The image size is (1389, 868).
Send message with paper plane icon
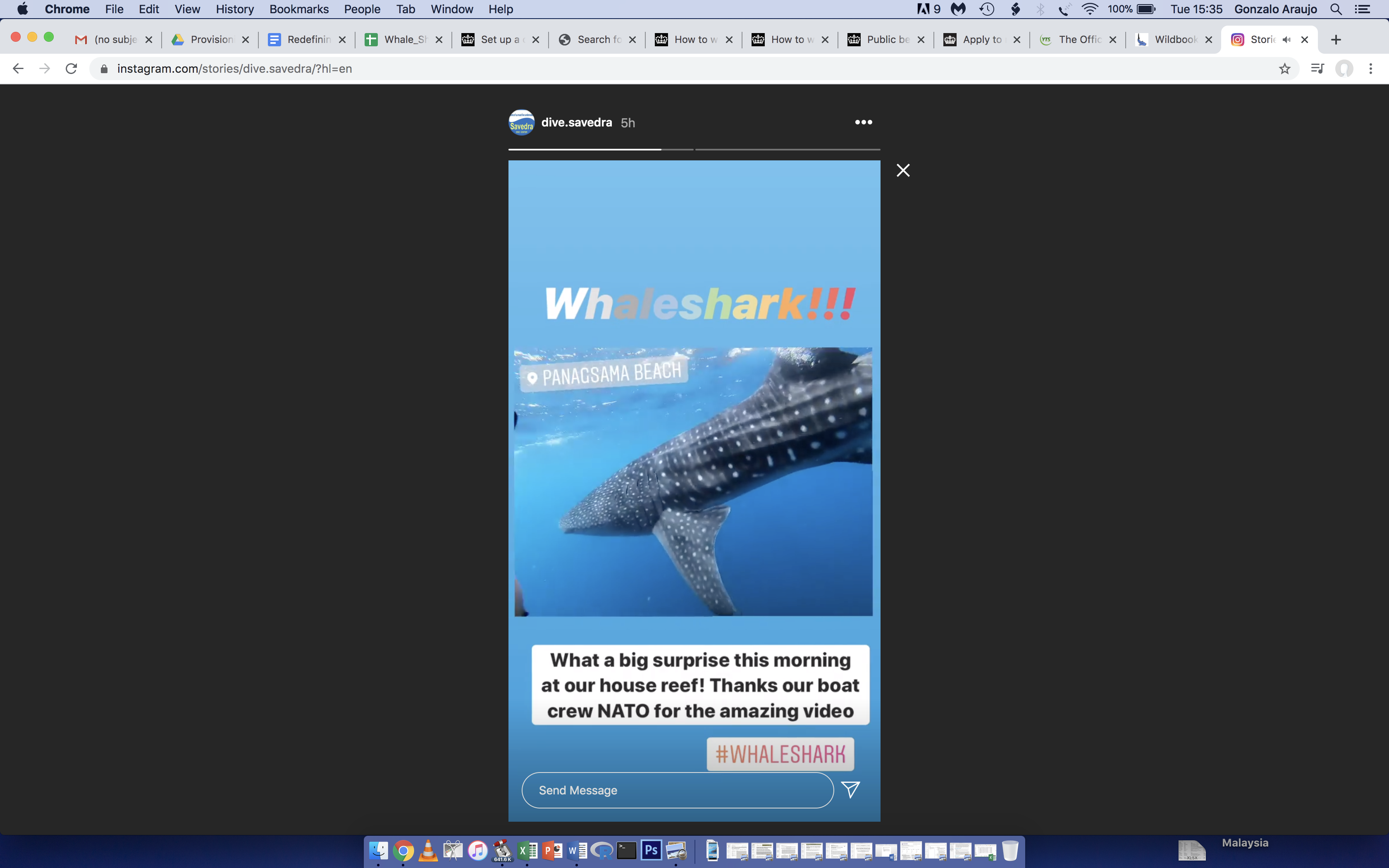tap(850, 789)
